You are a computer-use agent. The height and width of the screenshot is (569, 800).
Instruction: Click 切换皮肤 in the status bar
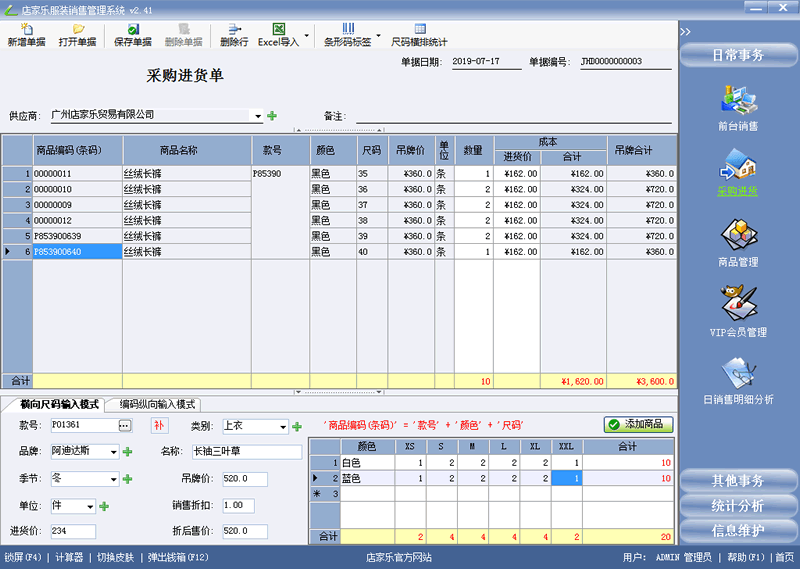pos(115,557)
